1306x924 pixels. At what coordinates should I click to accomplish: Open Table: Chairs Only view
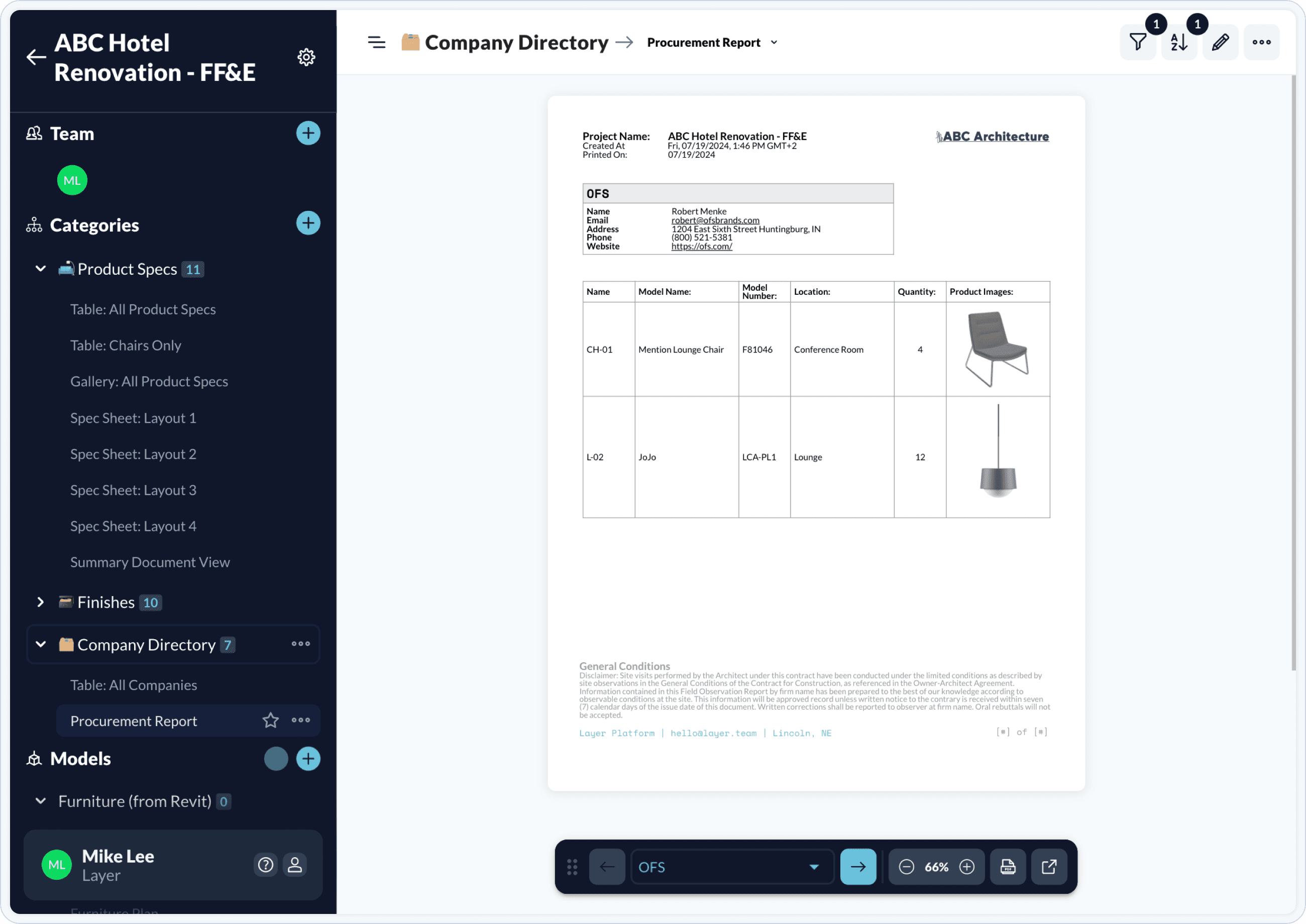point(126,345)
